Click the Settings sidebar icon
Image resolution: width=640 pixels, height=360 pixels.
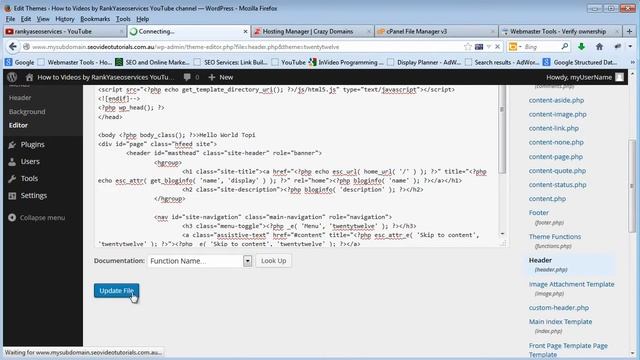pos(12,196)
